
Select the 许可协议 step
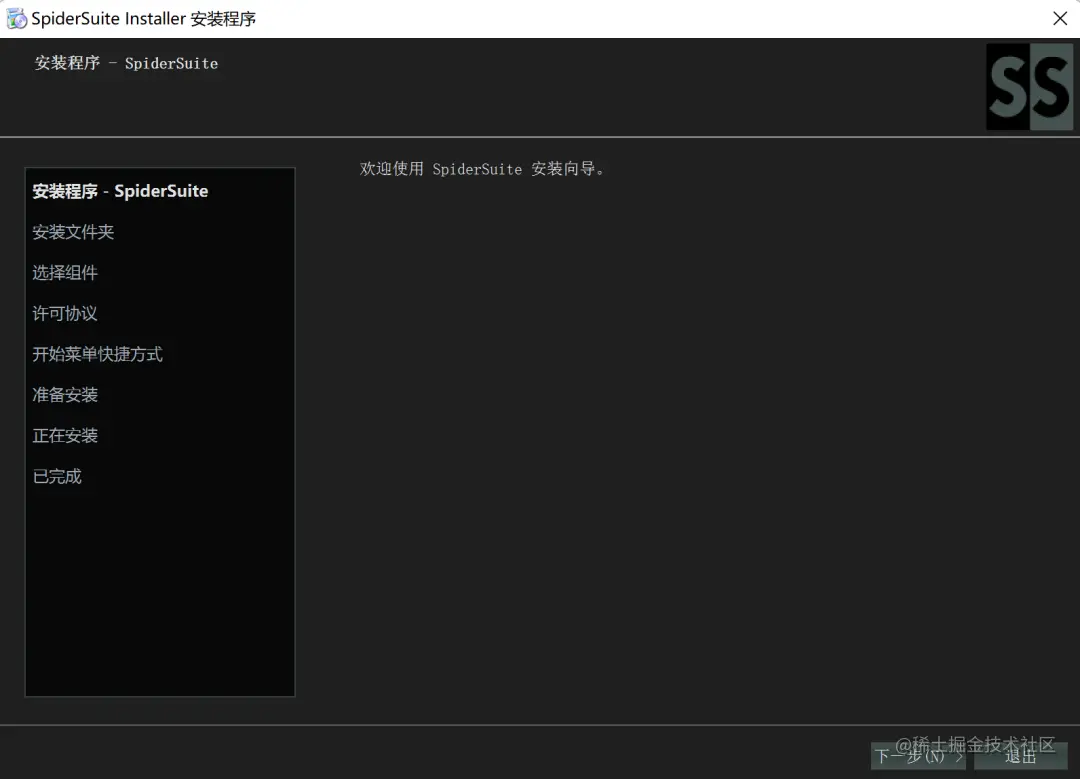pyautogui.click(x=65, y=313)
